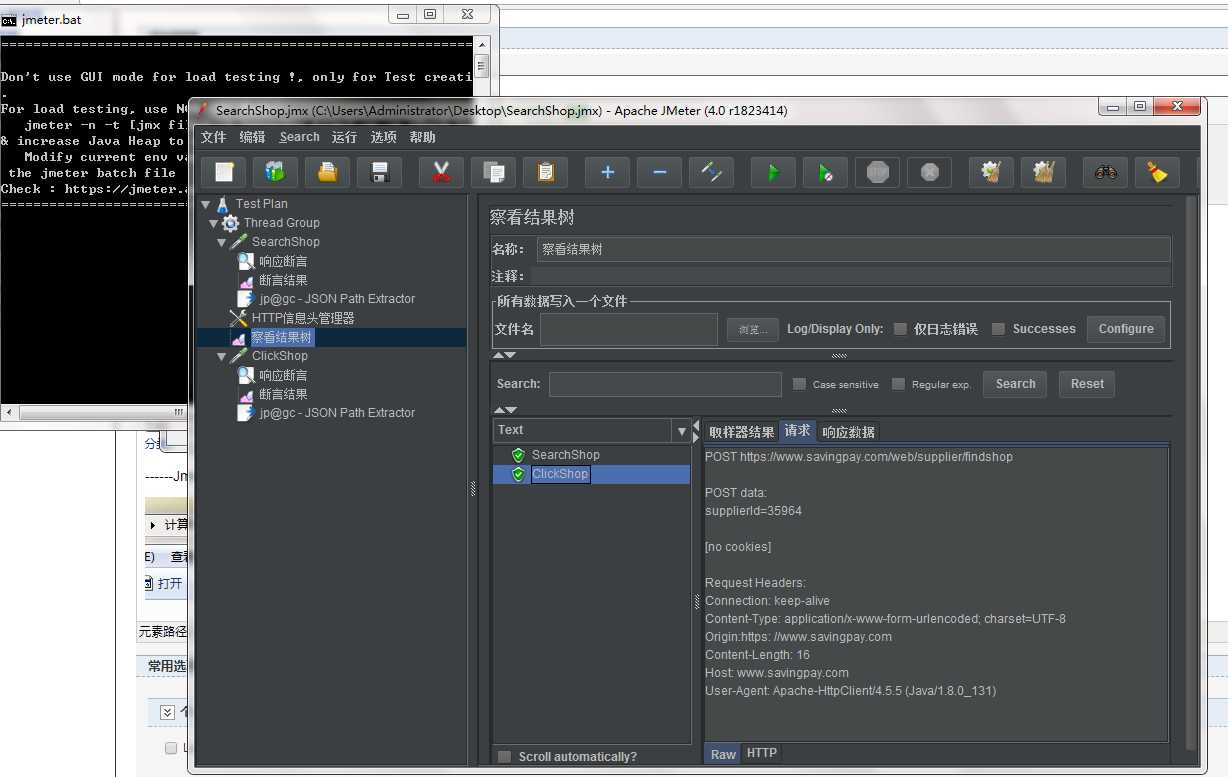This screenshot has width=1228, height=777.
Task: Click the Copy toolbar icon
Action: click(493, 172)
